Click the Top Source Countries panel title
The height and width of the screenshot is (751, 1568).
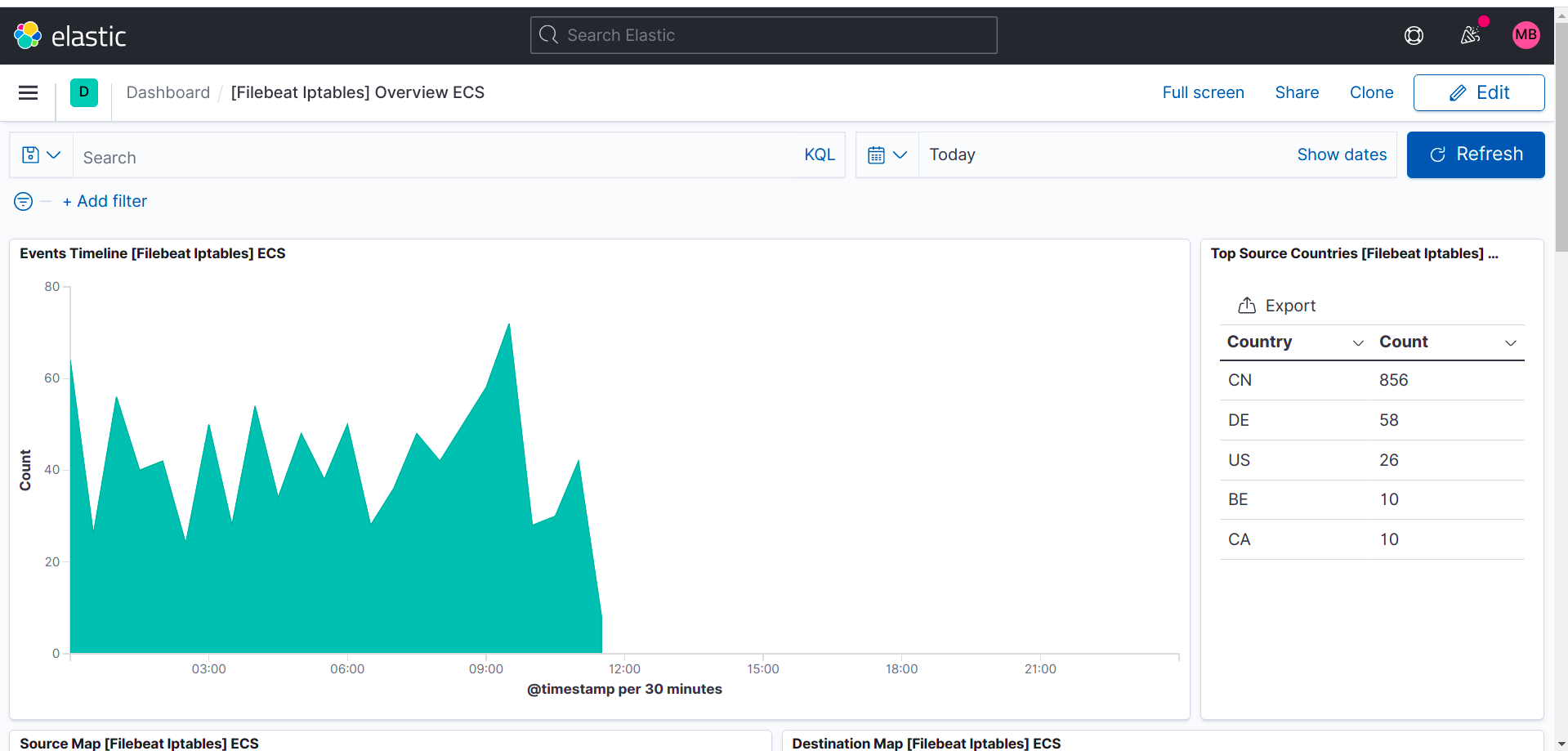[x=1354, y=253]
